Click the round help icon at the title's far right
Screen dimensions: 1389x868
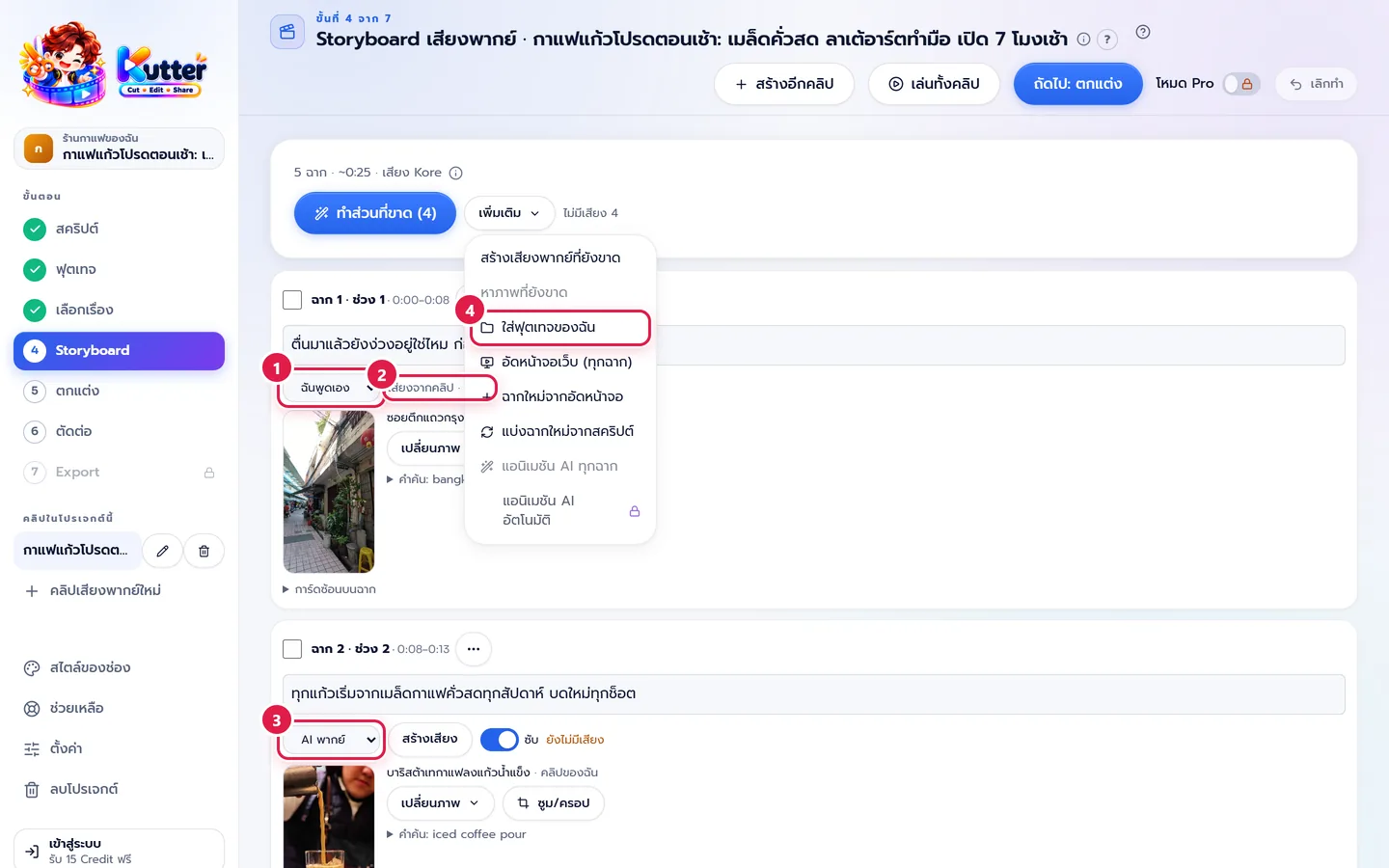tap(1143, 32)
